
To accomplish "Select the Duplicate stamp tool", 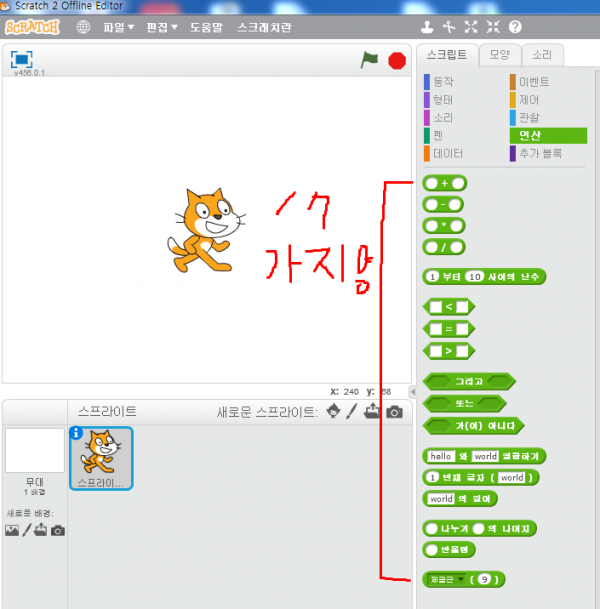I will coord(427,27).
